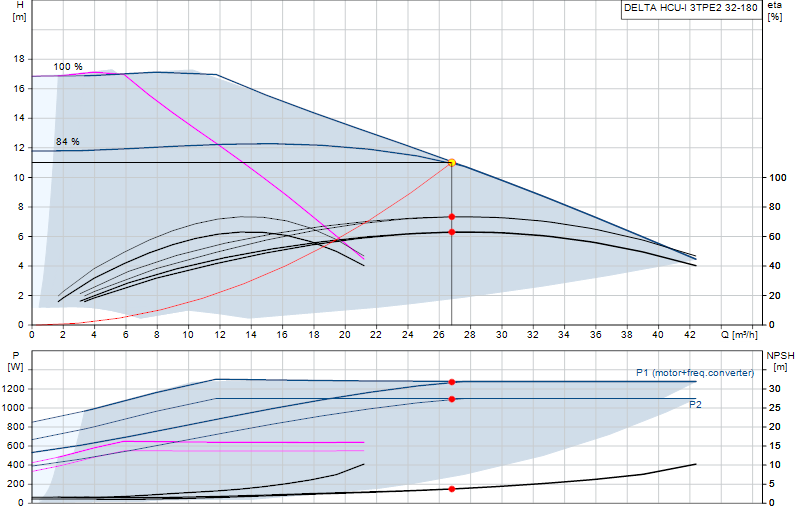This screenshot has width=800, height=520.
Task: Click the yellow duty point marker
Action: click(x=452, y=163)
